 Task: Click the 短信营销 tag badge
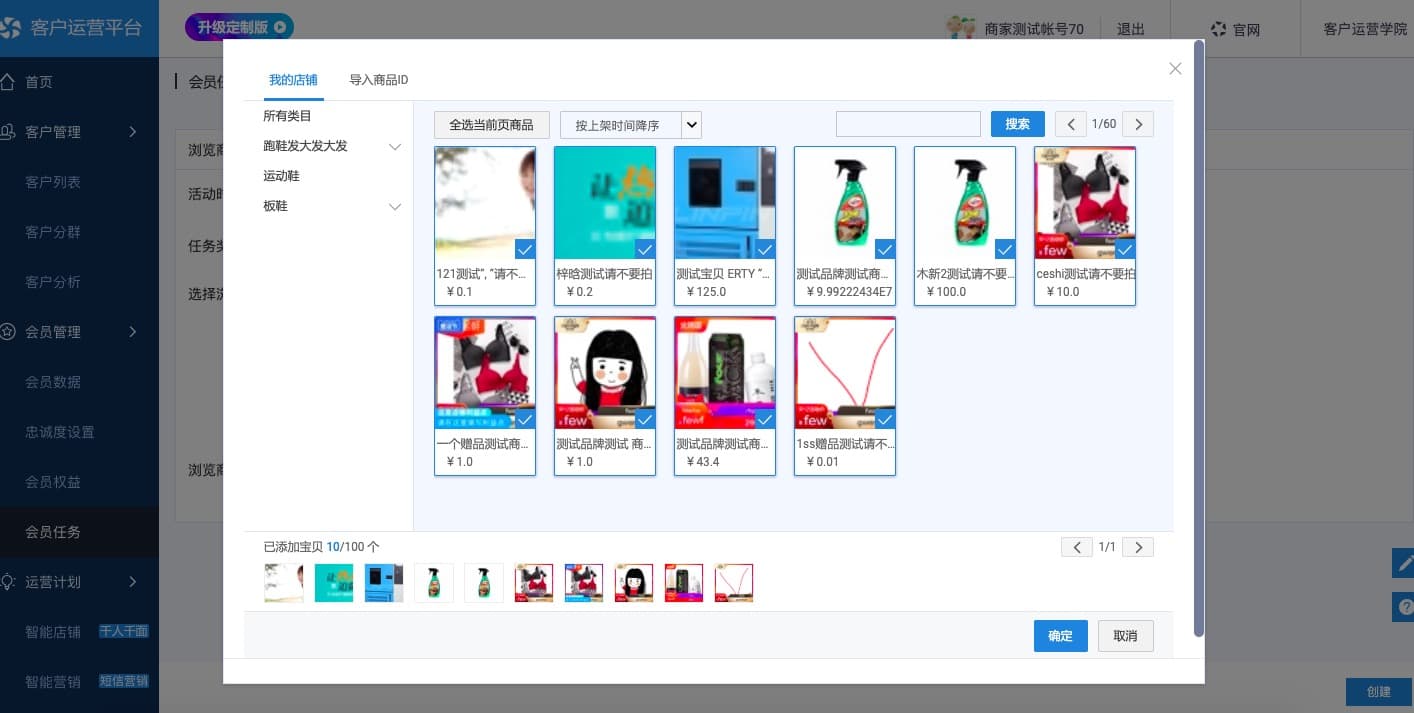tap(123, 681)
